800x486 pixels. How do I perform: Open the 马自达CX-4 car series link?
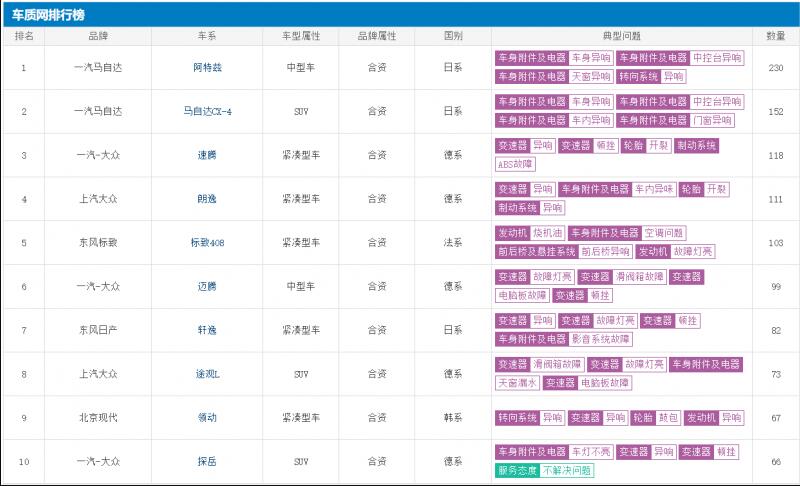[x=207, y=111]
